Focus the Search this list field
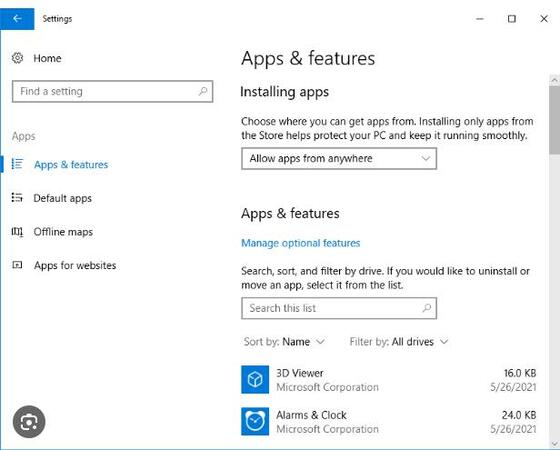The height and width of the screenshot is (450, 560). point(339,308)
